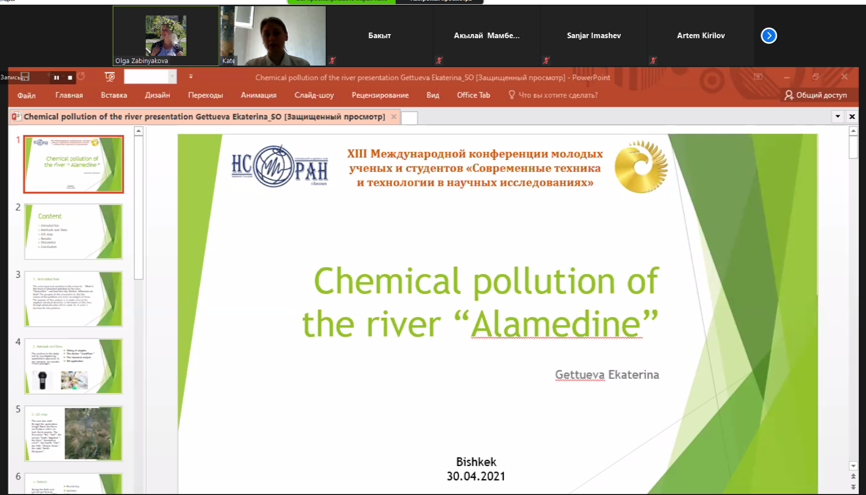This screenshot has width=866, height=495.
Task: Switch to the Вид ribbon tab
Action: tap(432, 95)
